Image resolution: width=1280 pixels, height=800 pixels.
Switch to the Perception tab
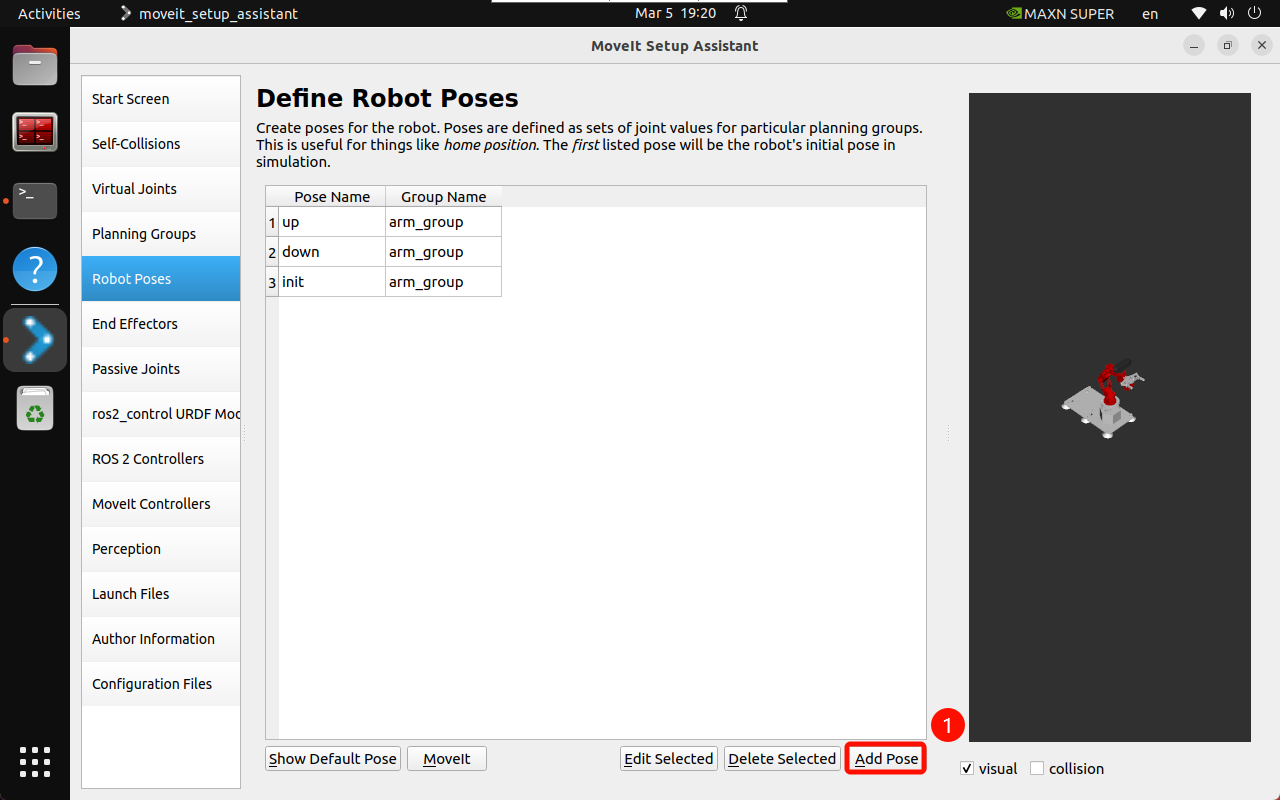pyautogui.click(x=161, y=549)
